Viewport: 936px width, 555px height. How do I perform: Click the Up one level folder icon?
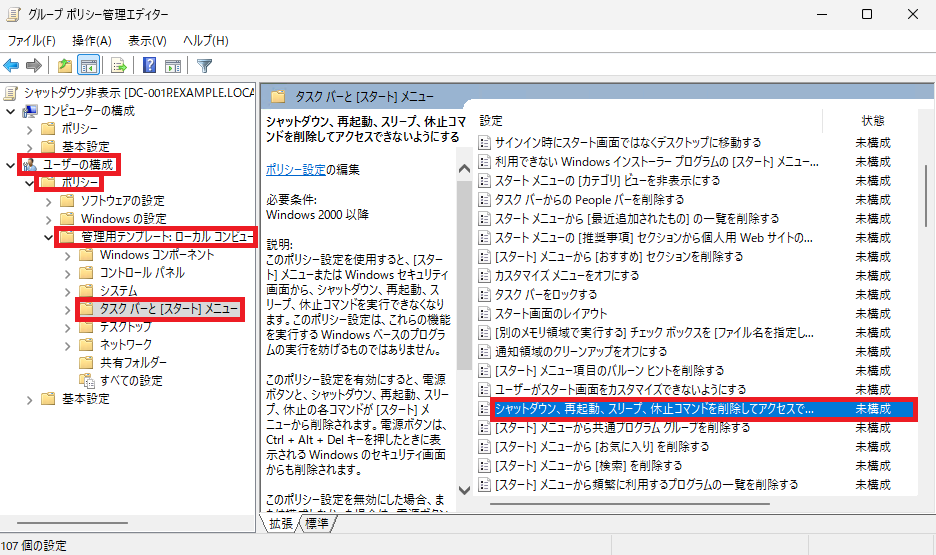[64, 66]
